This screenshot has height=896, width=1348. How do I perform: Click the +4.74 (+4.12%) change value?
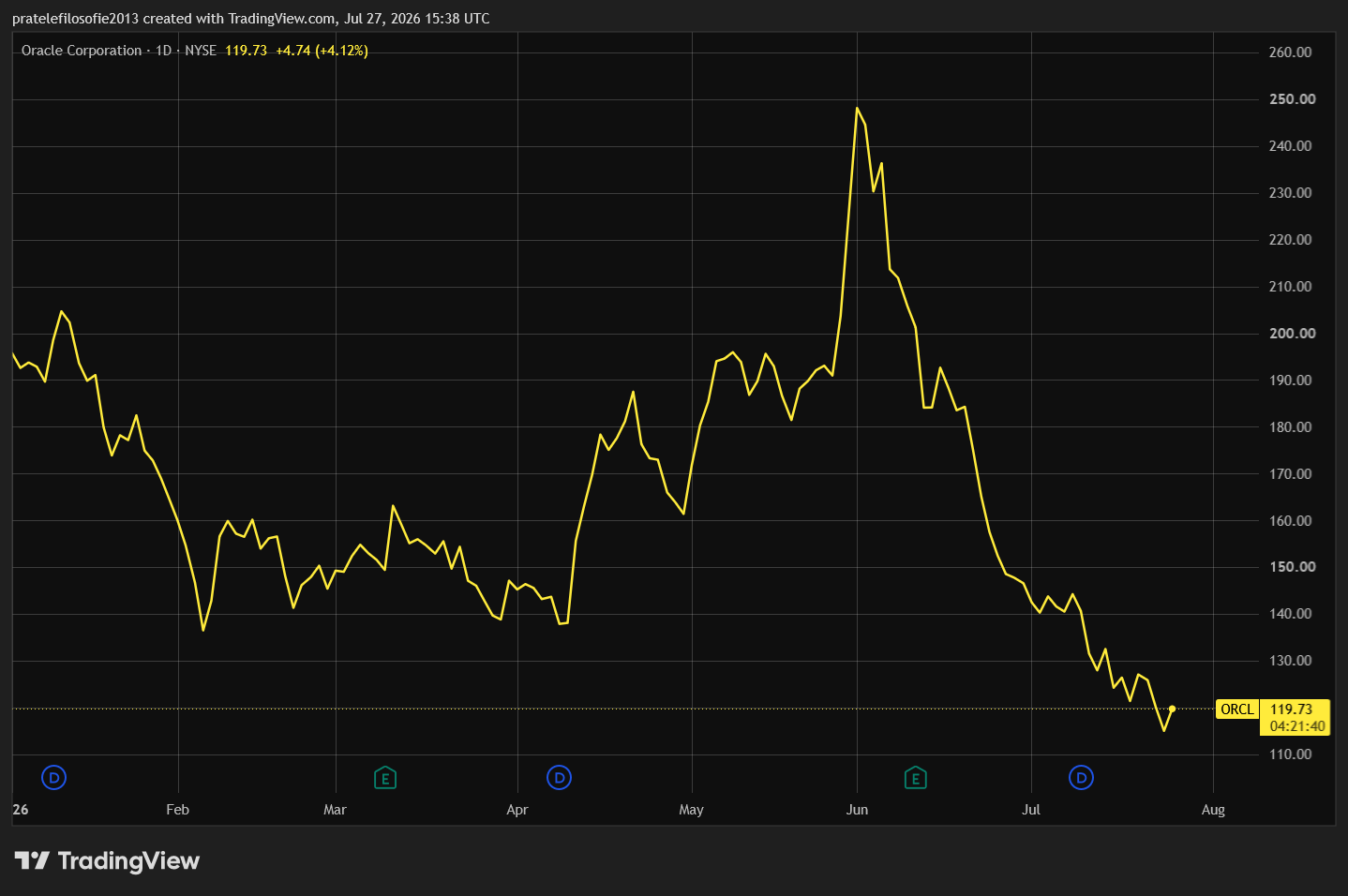pyautogui.click(x=322, y=51)
